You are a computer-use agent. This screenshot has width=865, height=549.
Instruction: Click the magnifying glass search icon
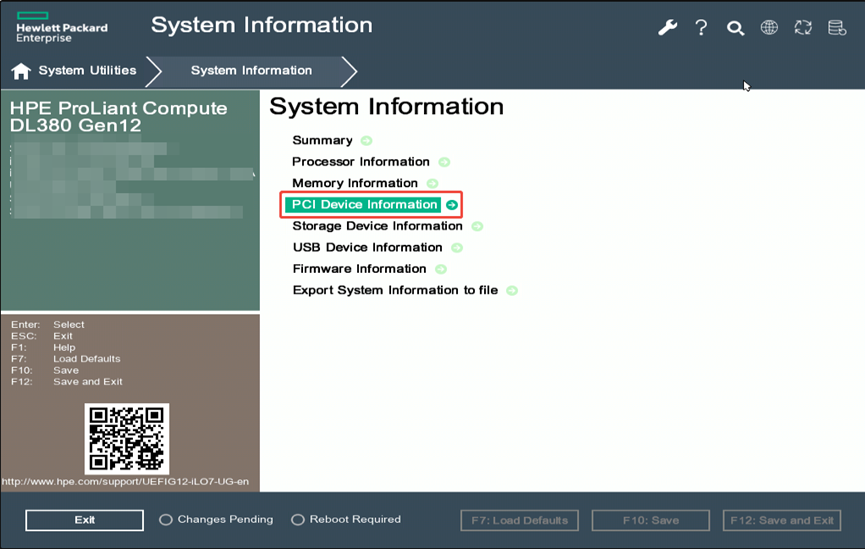[x=735, y=28]
